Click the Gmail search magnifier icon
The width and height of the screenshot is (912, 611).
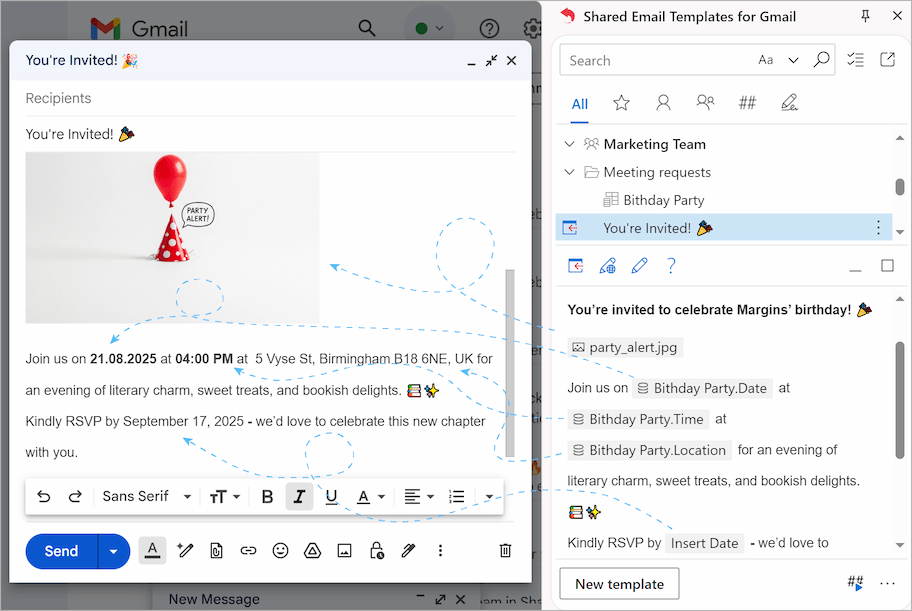366,27
